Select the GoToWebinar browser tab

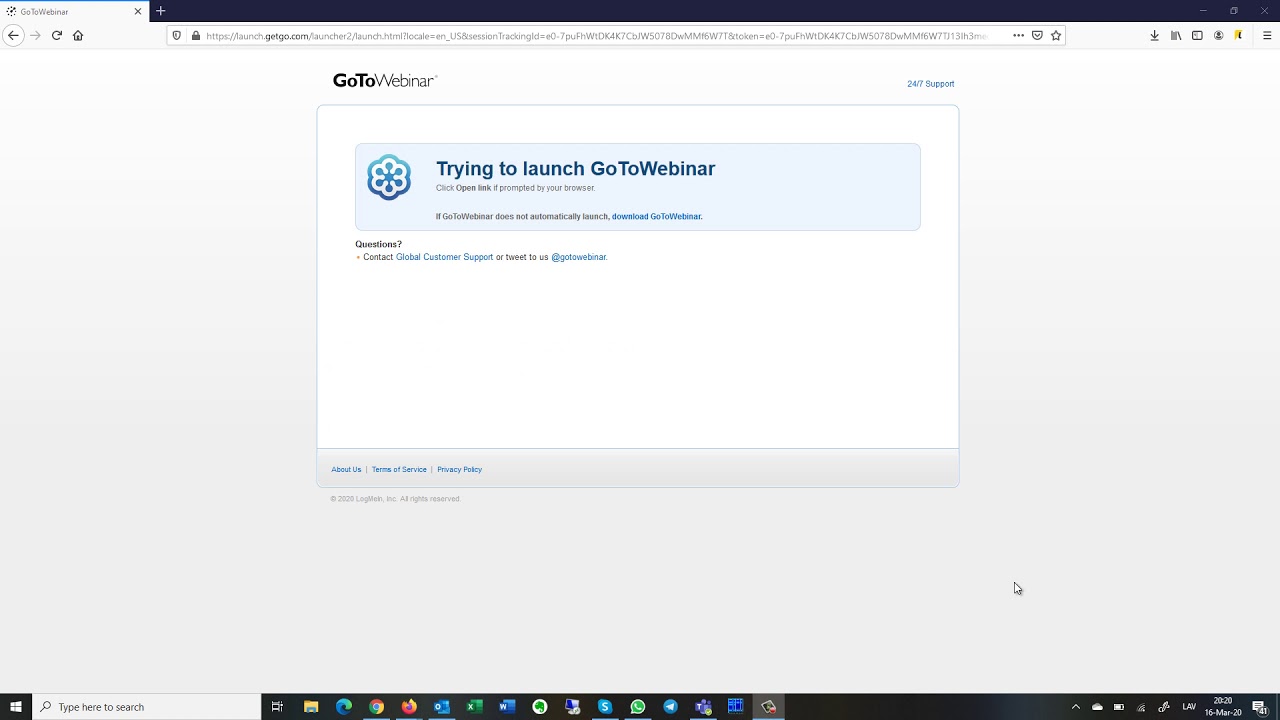click(x=74, y=11)
